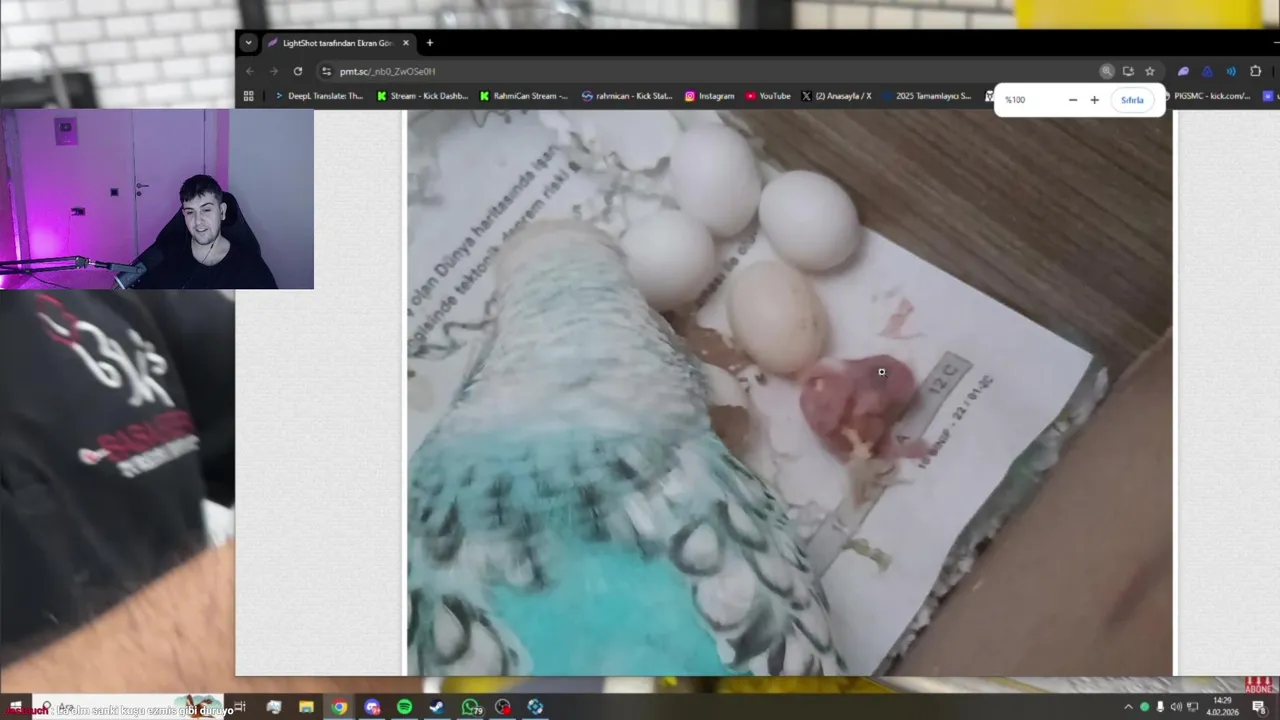
Task: Click the prnt.sc address bar
Action: click(x=710, y=71)
